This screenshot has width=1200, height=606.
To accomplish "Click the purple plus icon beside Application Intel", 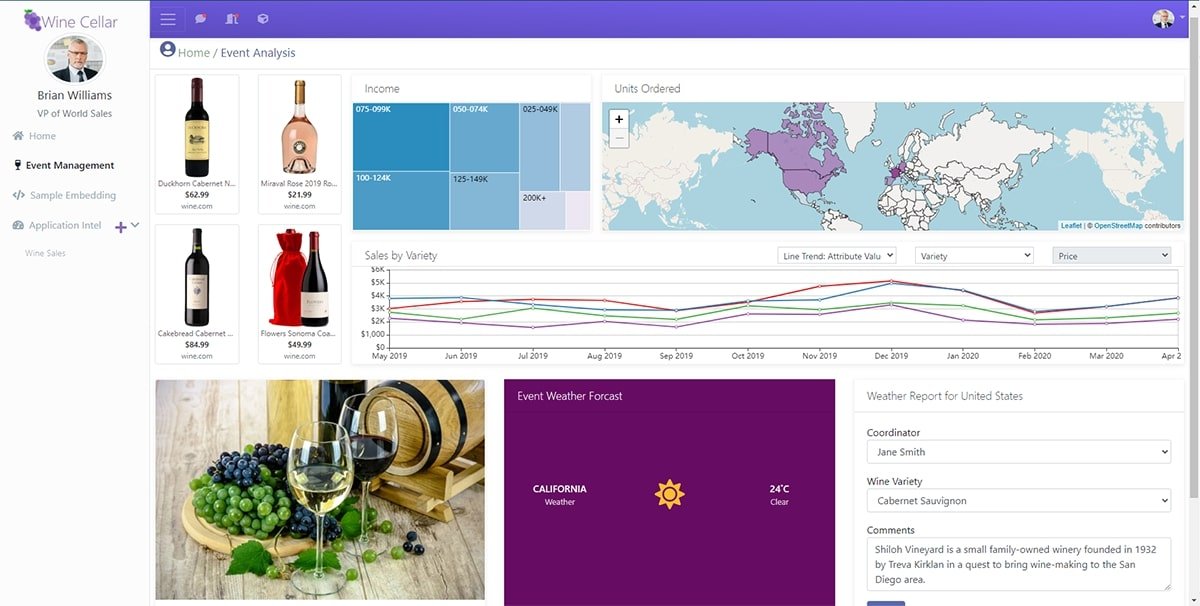I will point(121,228).
